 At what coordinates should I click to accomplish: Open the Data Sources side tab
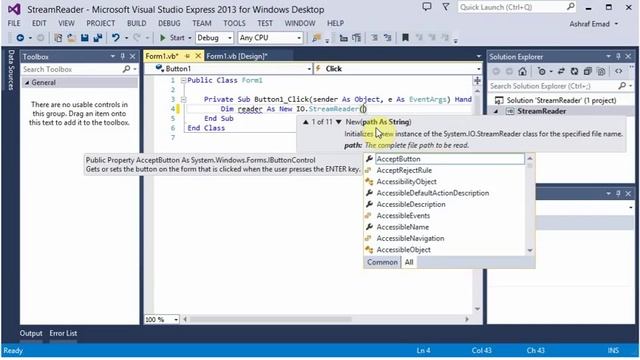tap(11, 70)
